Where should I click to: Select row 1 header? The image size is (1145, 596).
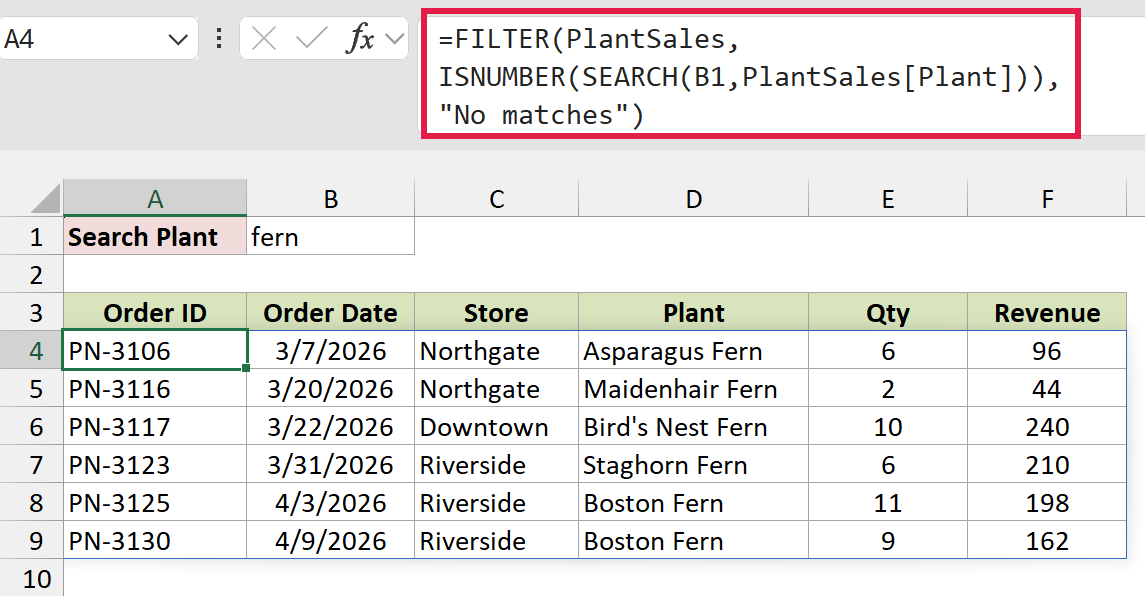click(x=31, y=237)
